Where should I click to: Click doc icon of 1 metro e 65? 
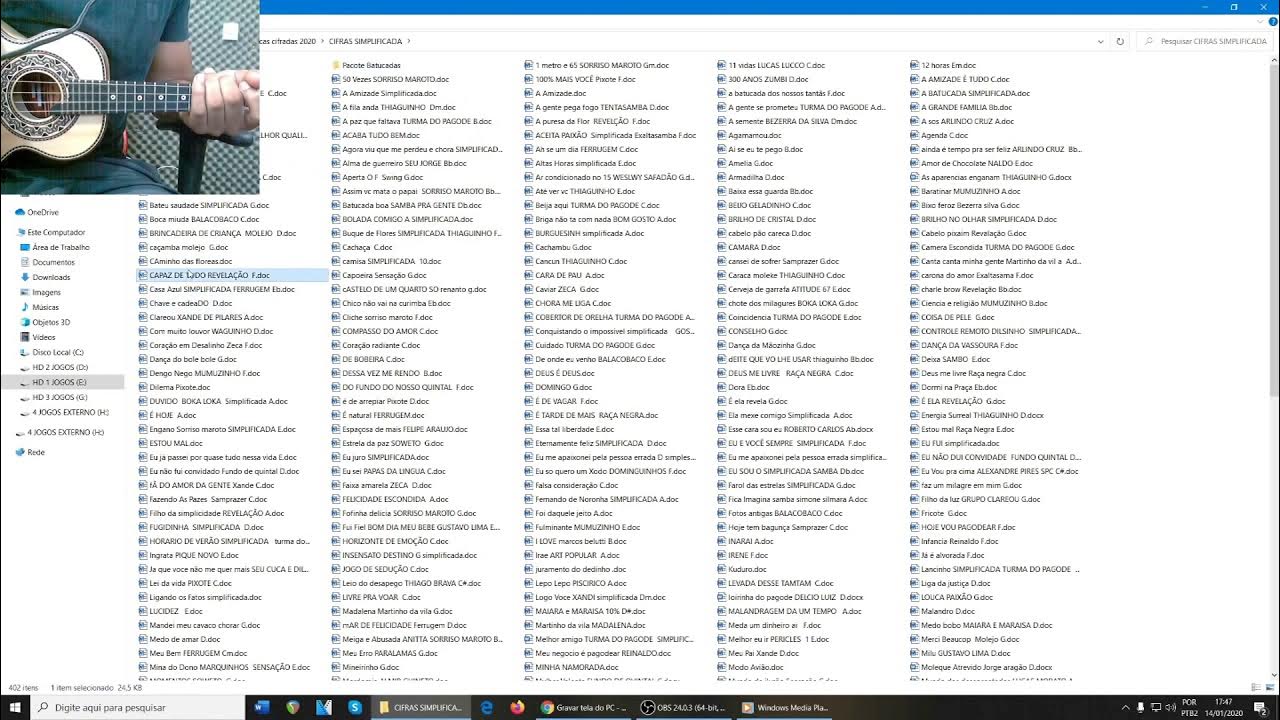pos(529,65)
